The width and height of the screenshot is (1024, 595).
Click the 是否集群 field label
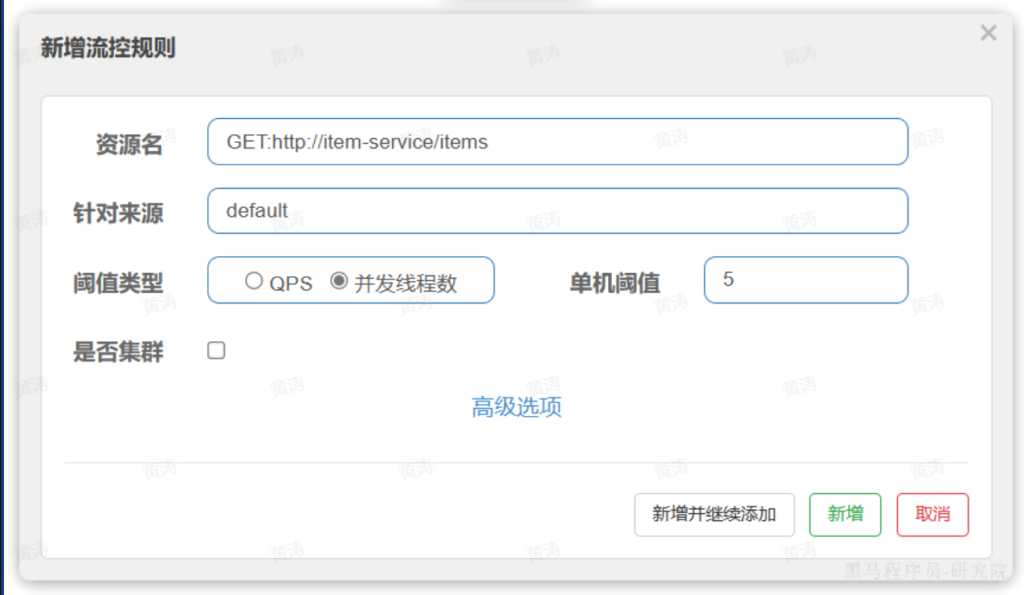118,352
